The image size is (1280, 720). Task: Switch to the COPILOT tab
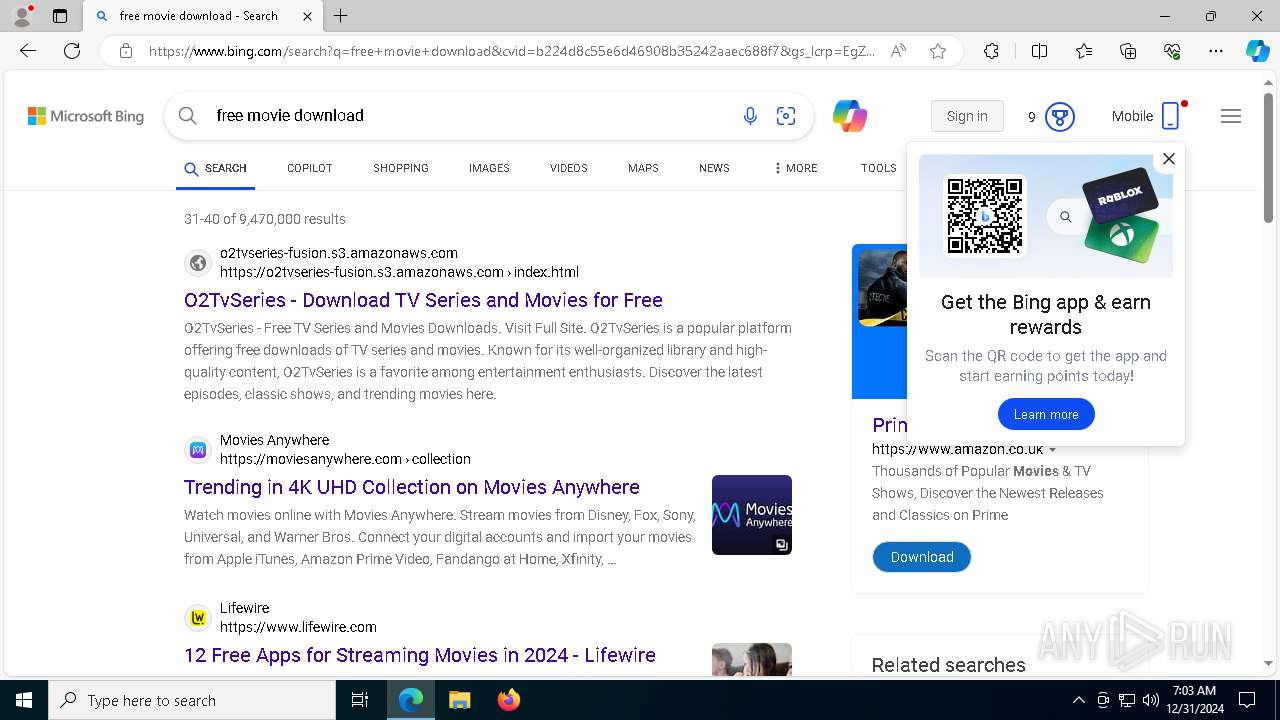310,168
